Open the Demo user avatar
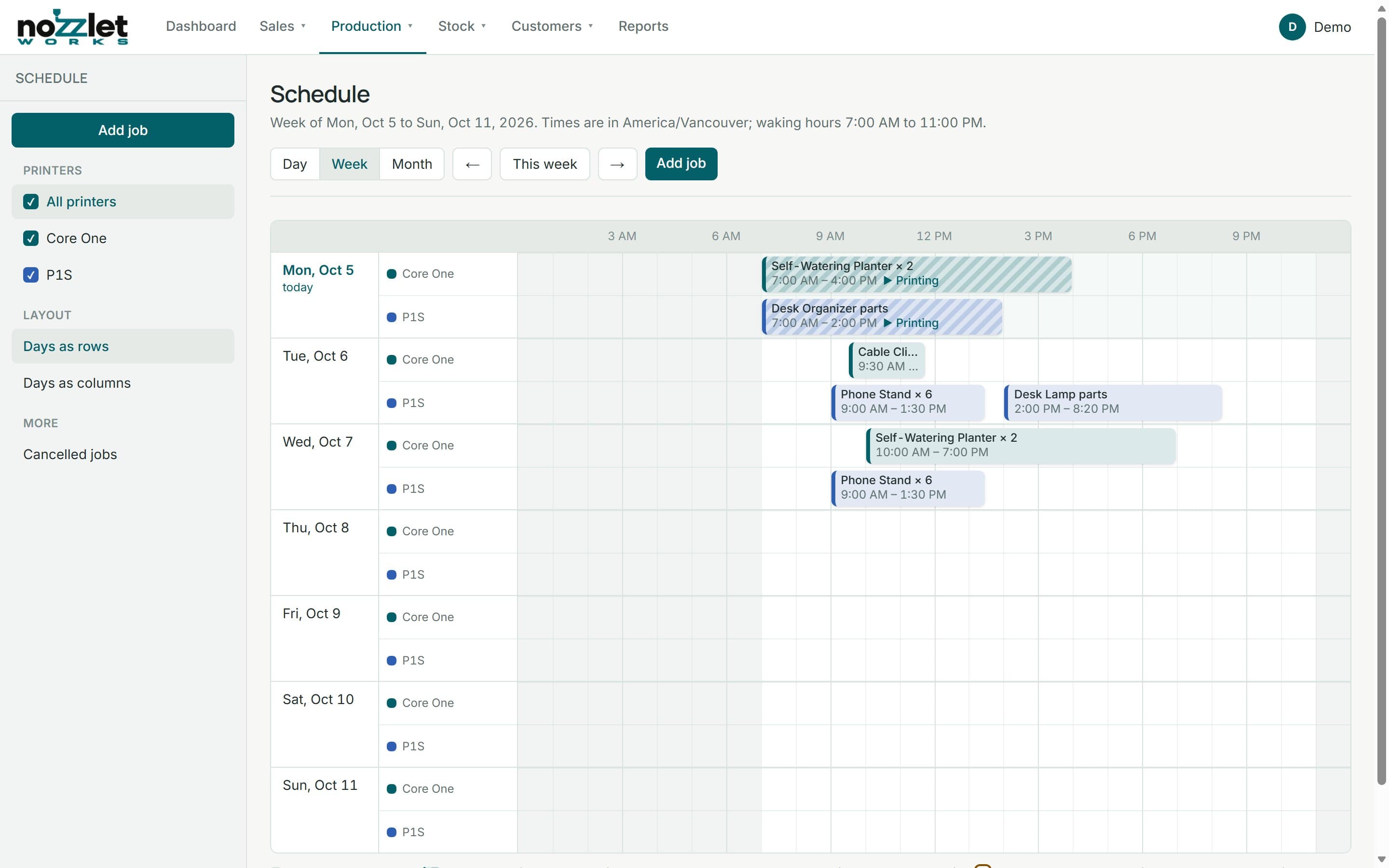The height and width of the screenshot is (868, 1389). tap(1292, 27)
